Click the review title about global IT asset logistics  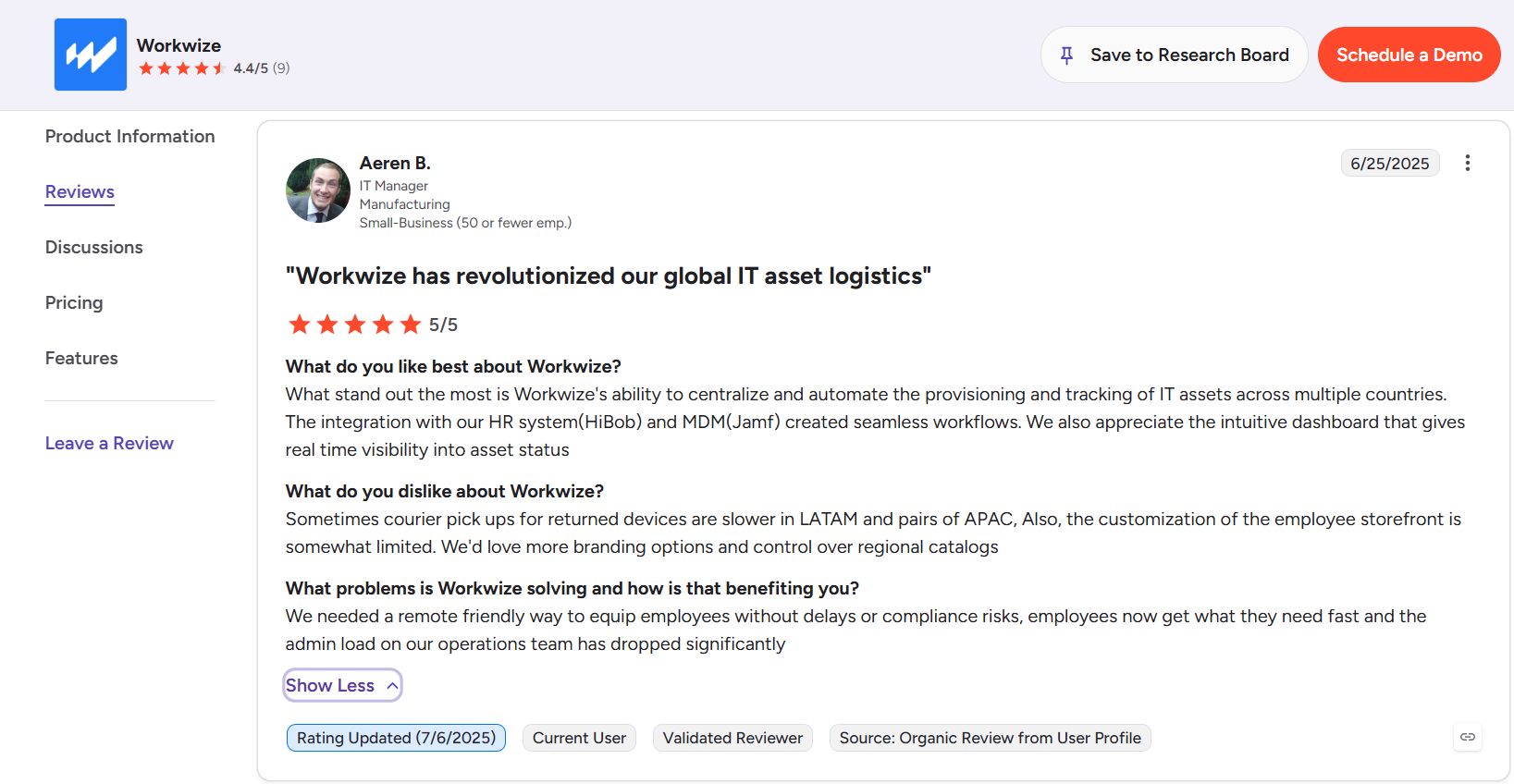608,276
